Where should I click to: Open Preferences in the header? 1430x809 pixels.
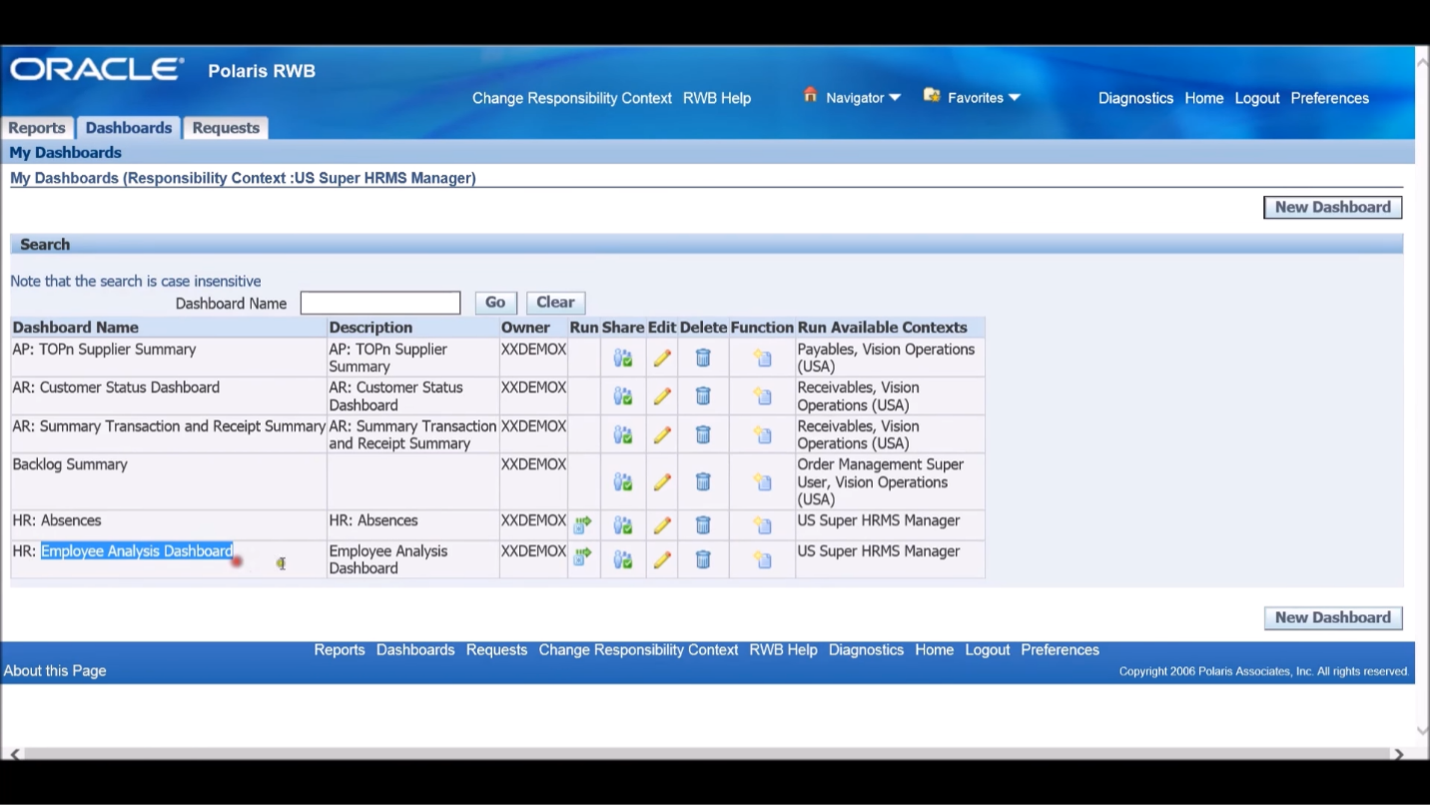coord(1330,98)
